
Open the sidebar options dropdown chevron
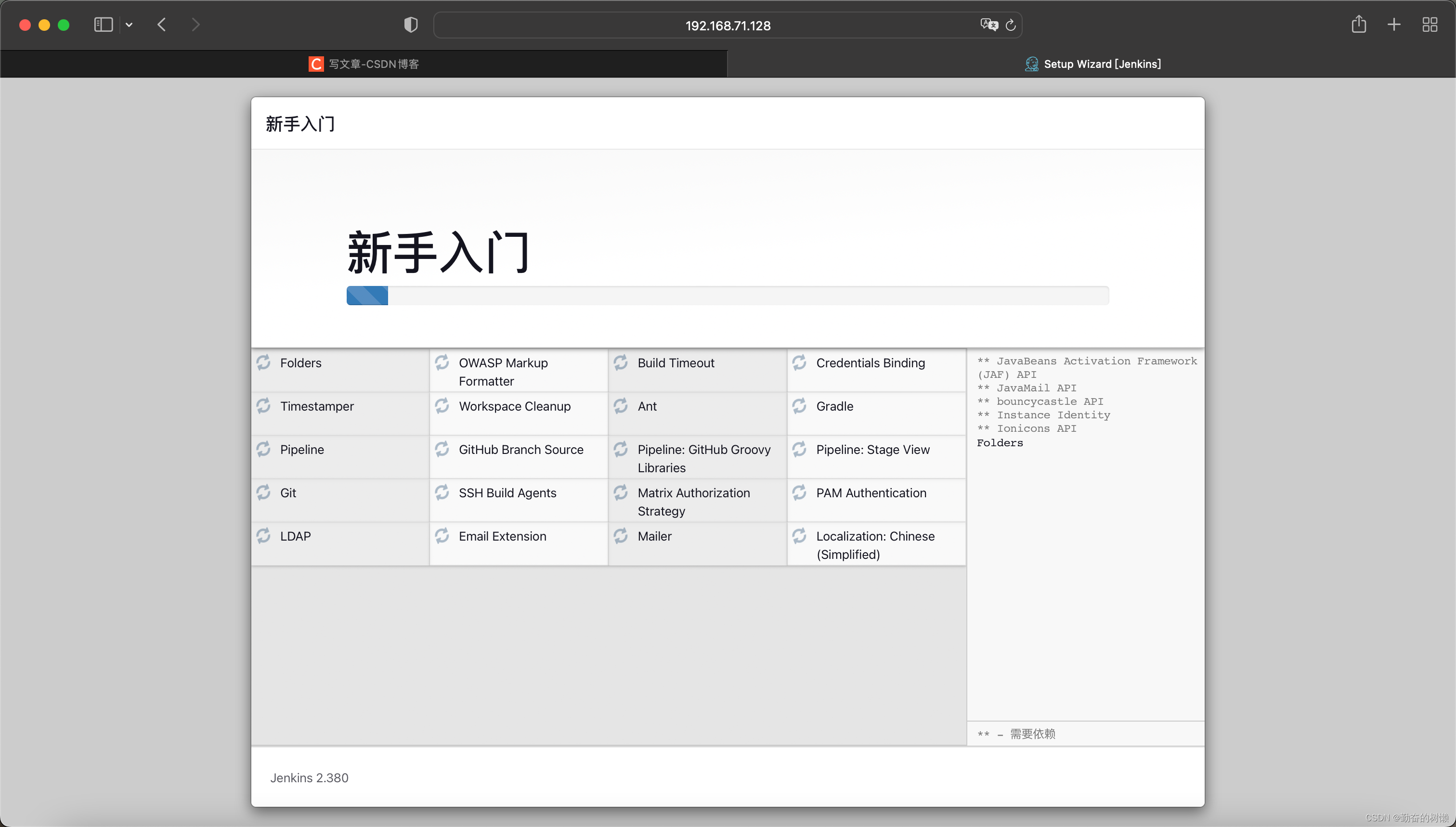[x=129, y=25]
